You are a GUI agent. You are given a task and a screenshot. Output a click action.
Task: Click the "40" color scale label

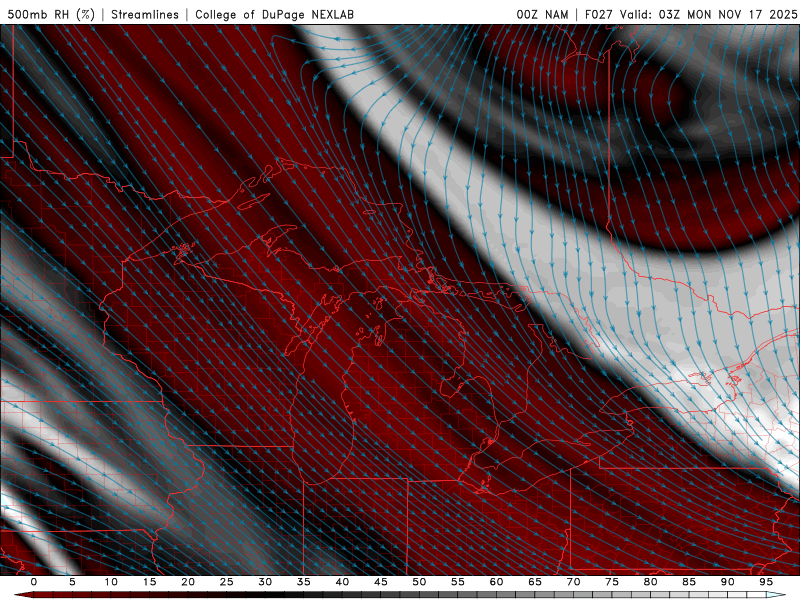point(342,582)
